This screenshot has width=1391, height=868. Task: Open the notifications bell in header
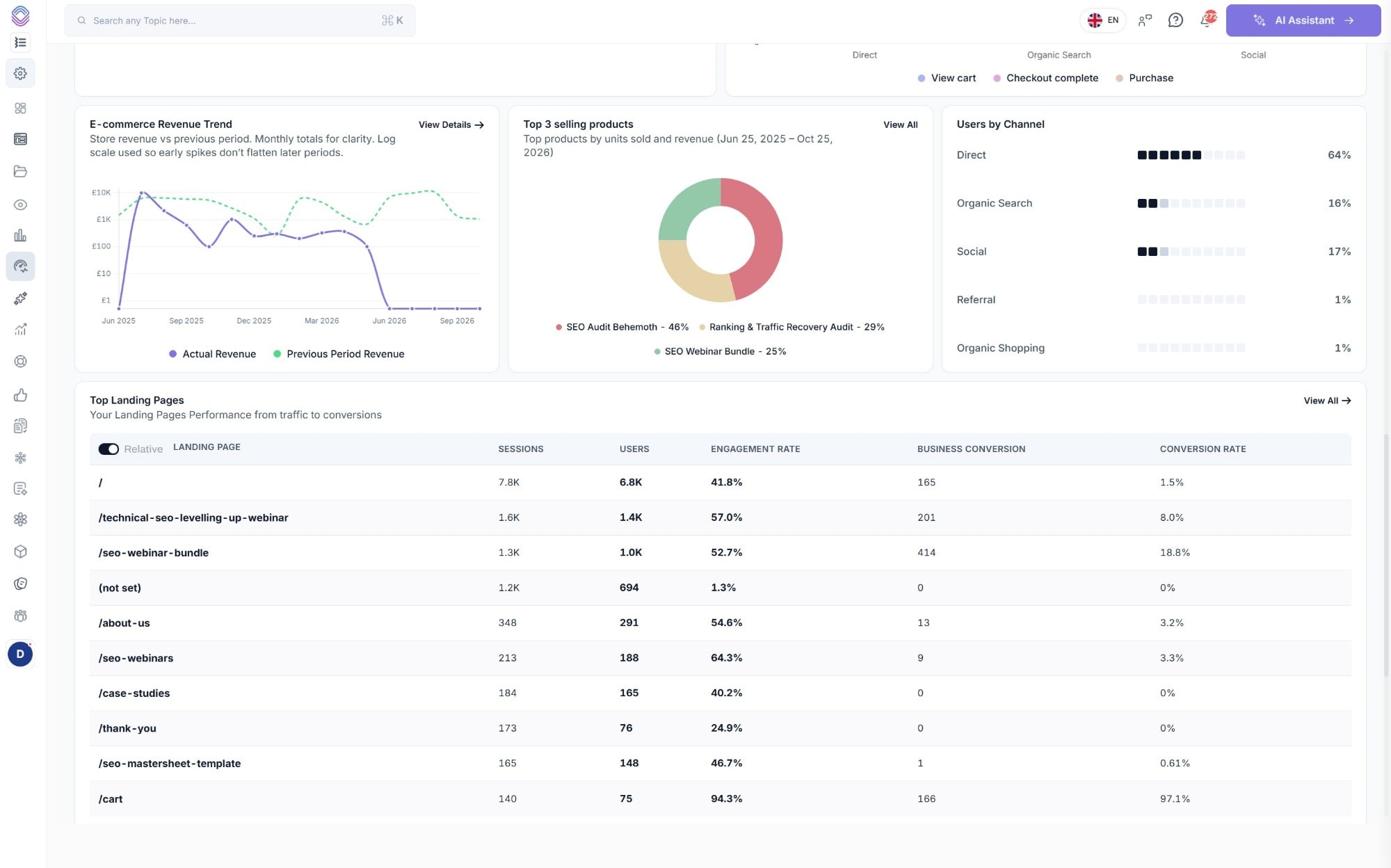pyautogui.click(x=1207, y=20)
